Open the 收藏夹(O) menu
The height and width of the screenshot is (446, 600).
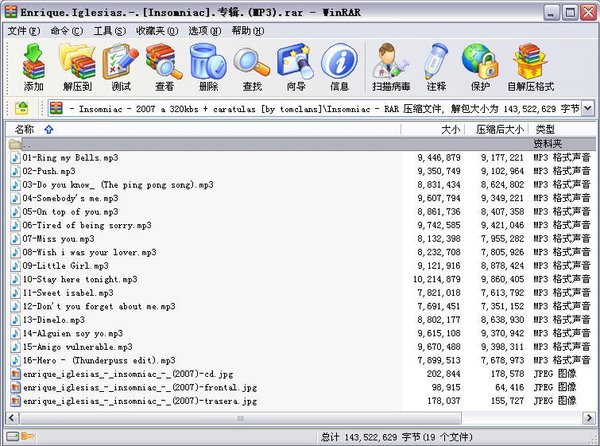157,31
